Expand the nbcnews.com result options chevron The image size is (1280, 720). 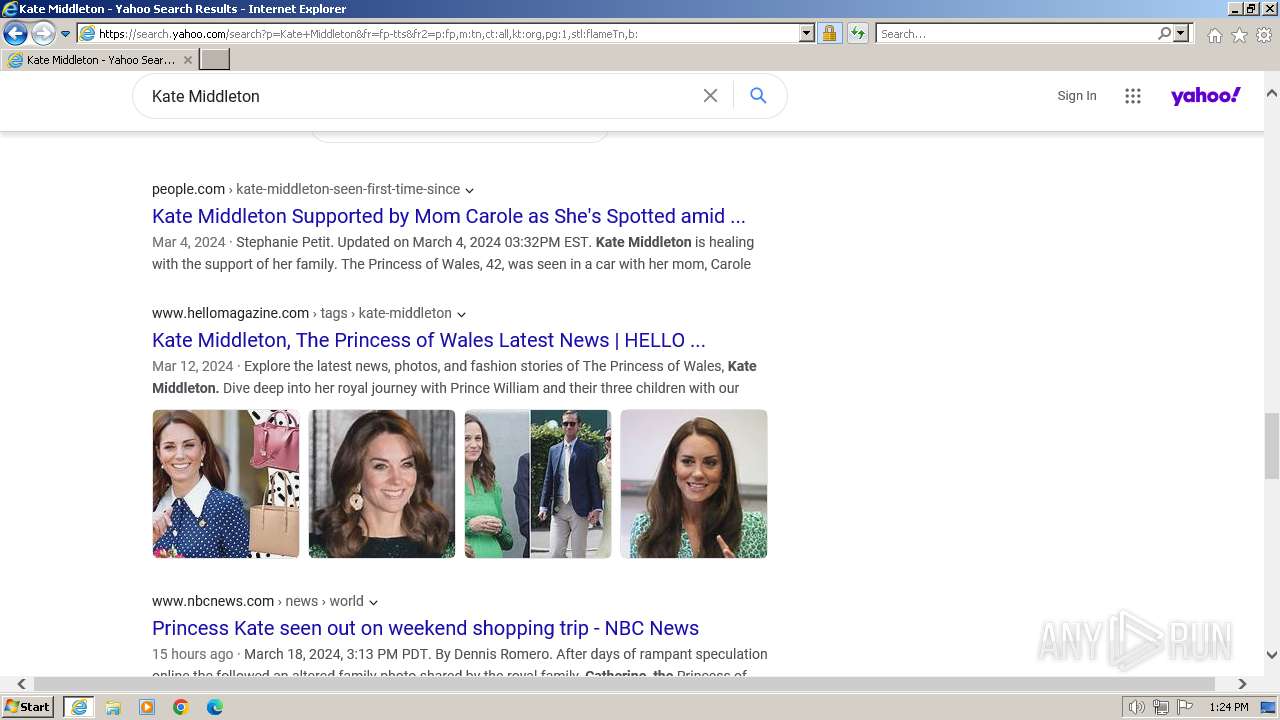coord(373,602)
